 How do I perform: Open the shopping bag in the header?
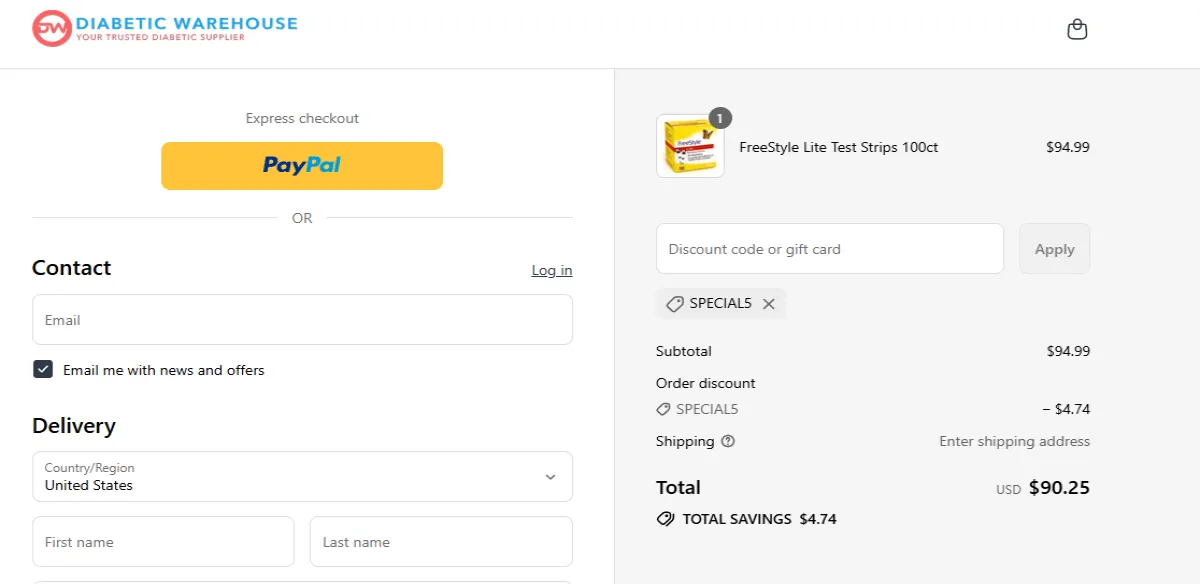coord(1077,29)
